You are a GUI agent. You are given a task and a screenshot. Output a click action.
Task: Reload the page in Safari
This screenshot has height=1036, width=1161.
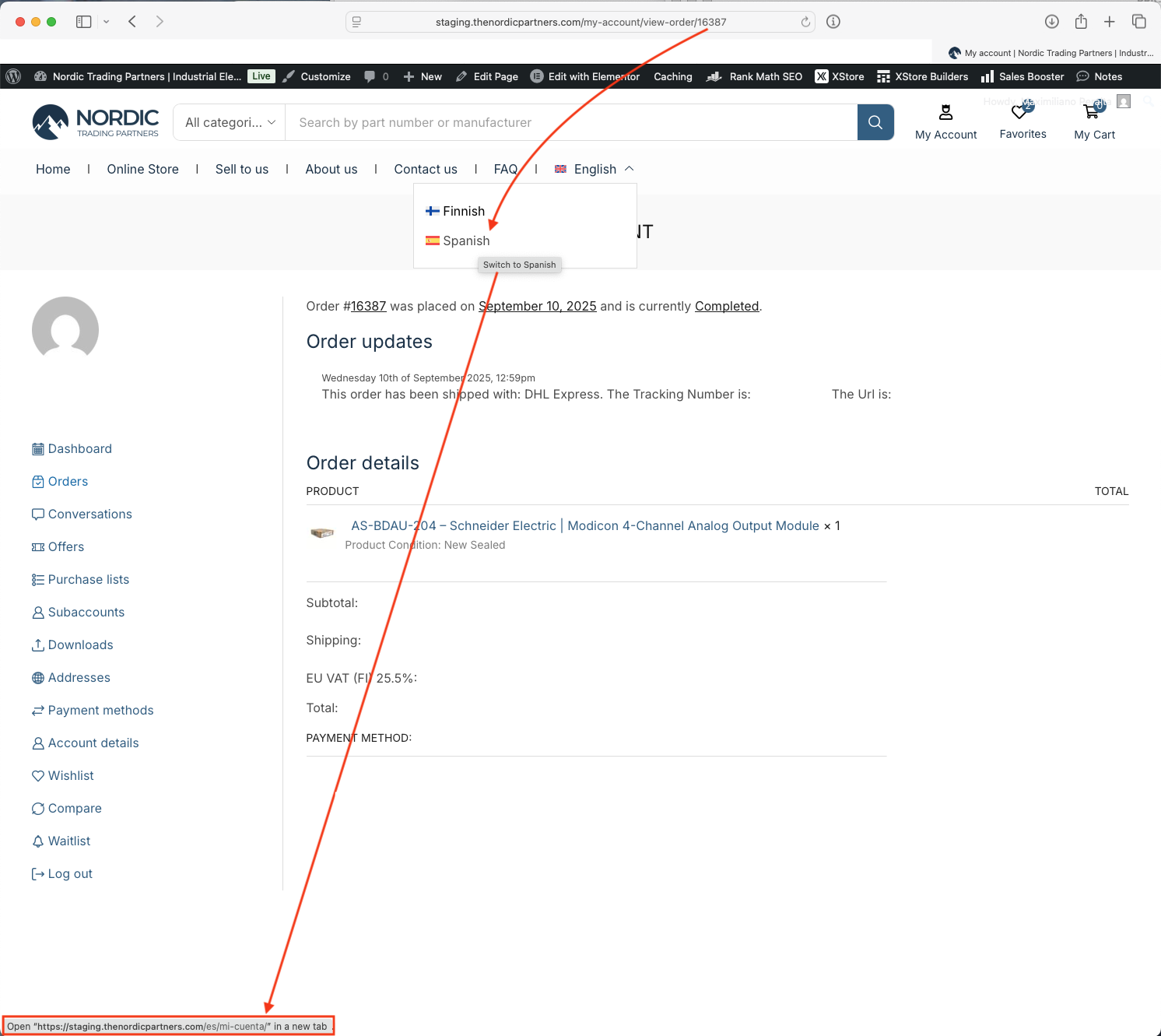[805, 22]
